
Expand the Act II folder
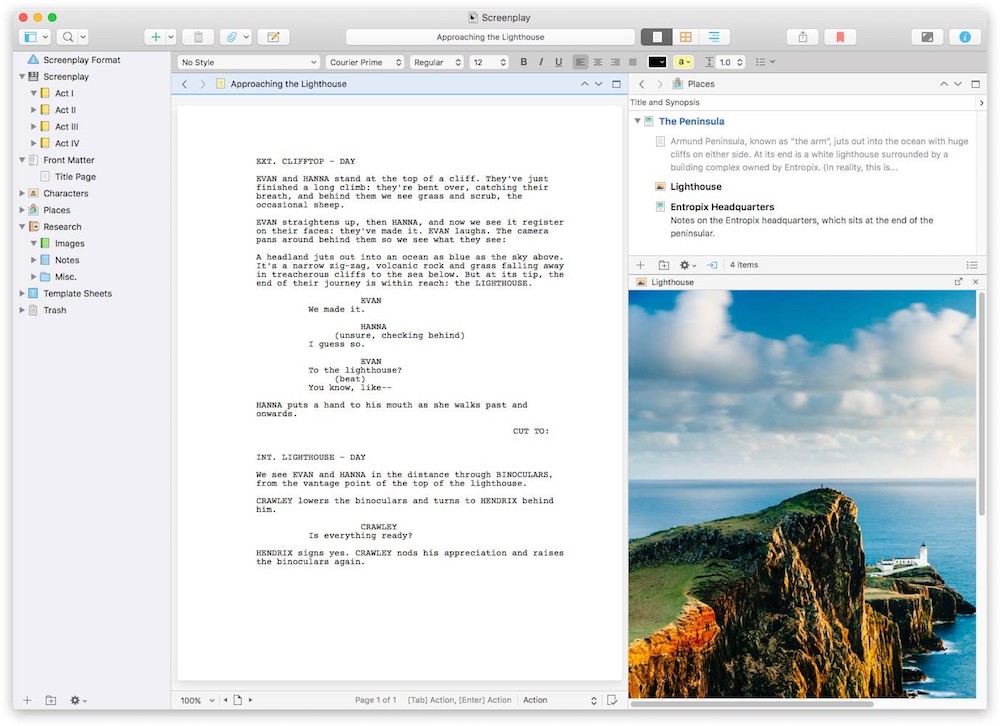pos(33,110)
